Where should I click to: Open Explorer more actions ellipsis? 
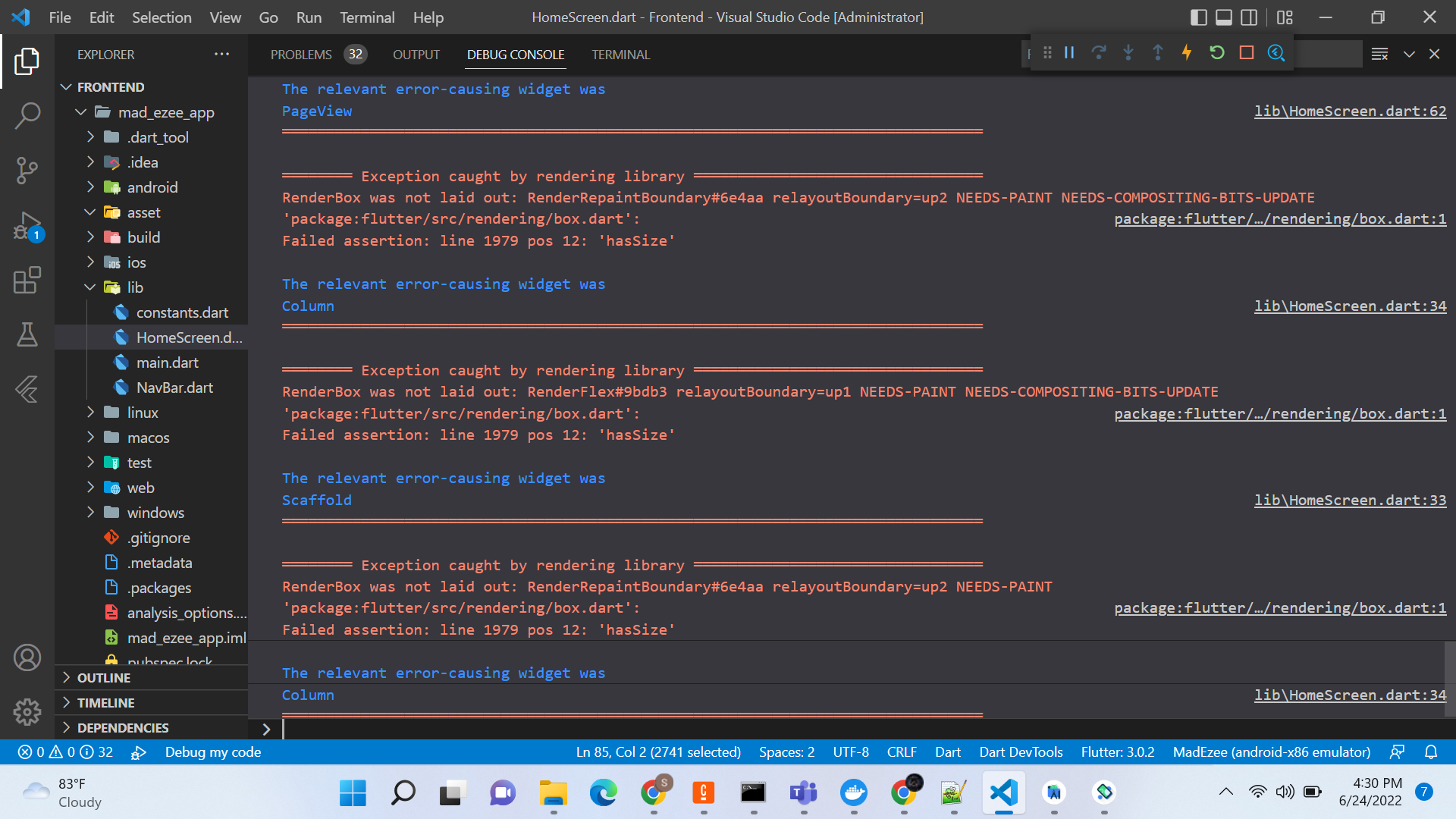point(221,54)
